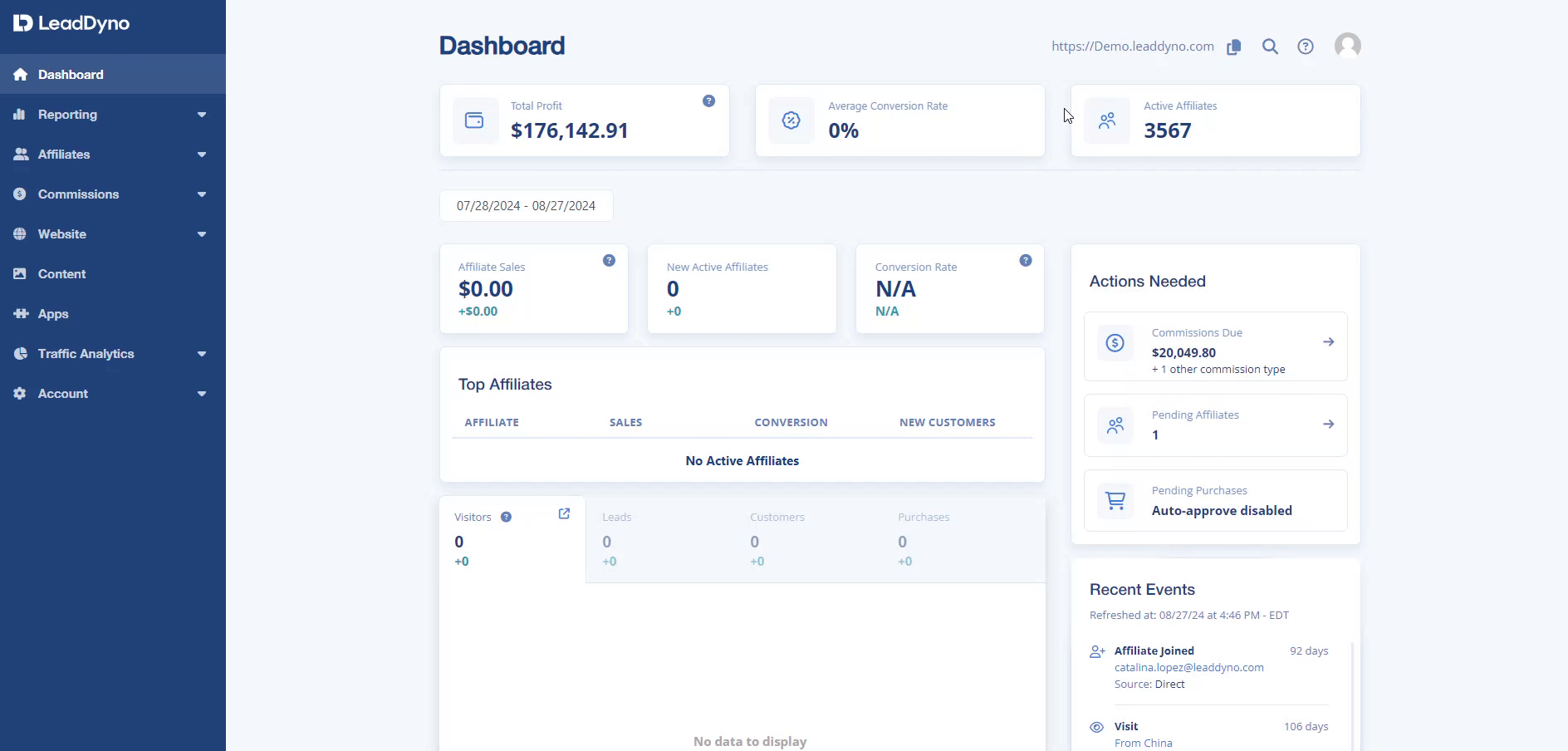This screenshot has width=1568, height=751.
Task: Click the LeadDyno logo
Action: pos(71,23)
